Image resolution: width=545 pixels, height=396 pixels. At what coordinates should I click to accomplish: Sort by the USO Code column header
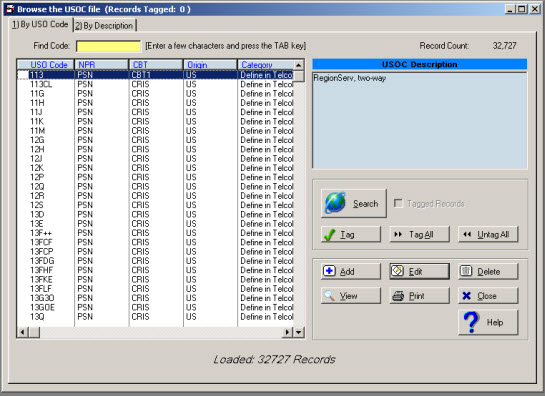pos(46,65)
